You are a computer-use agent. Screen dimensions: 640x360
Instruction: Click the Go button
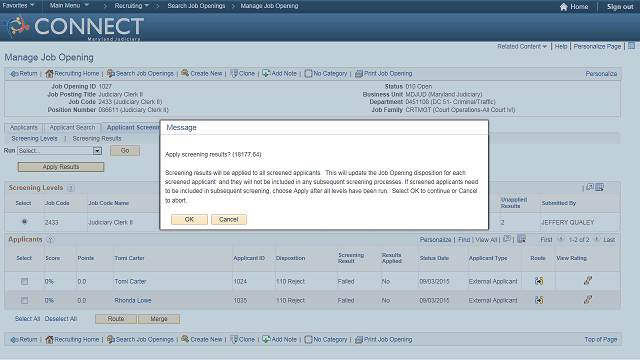(x=125, y=151)
